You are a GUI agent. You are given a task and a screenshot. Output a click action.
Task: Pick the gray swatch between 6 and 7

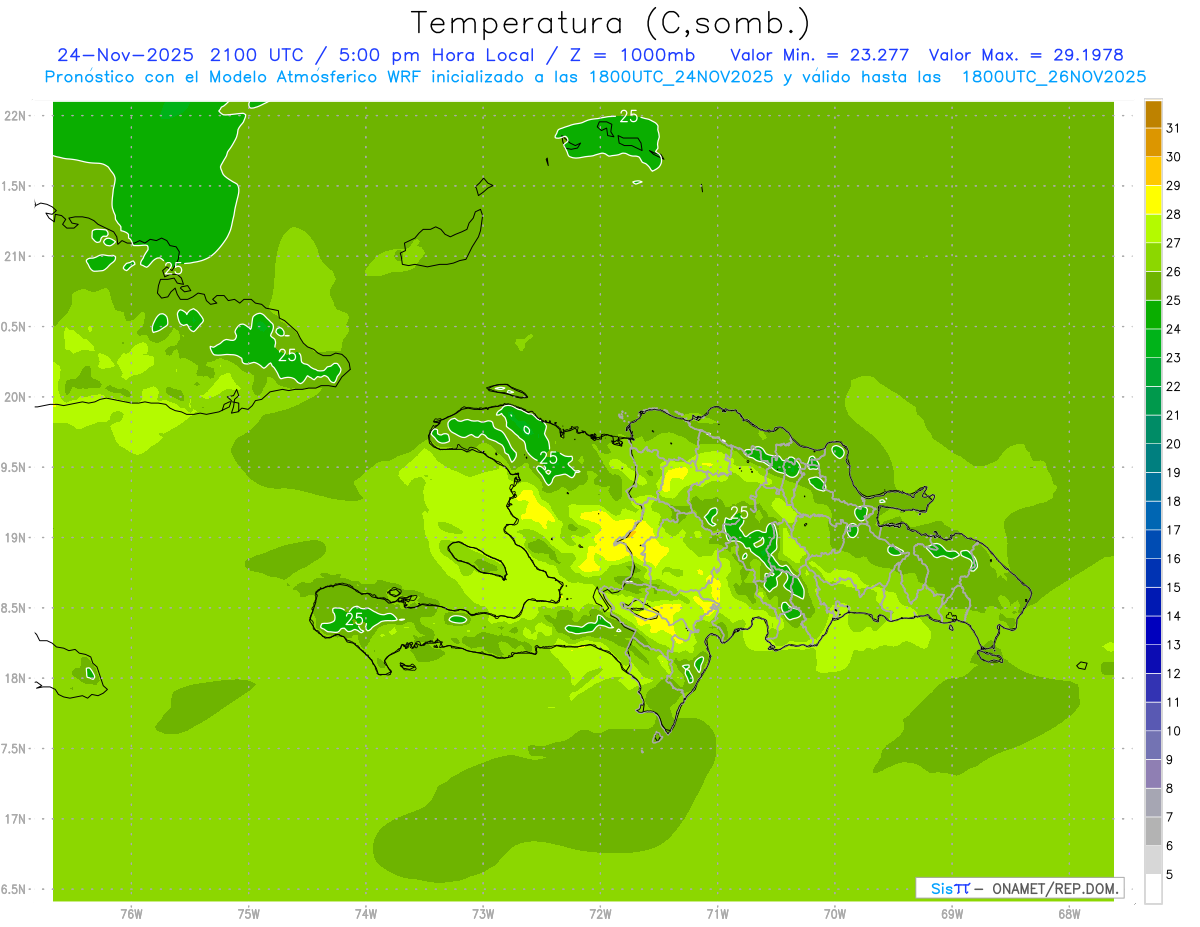[x=1153, y=831]
